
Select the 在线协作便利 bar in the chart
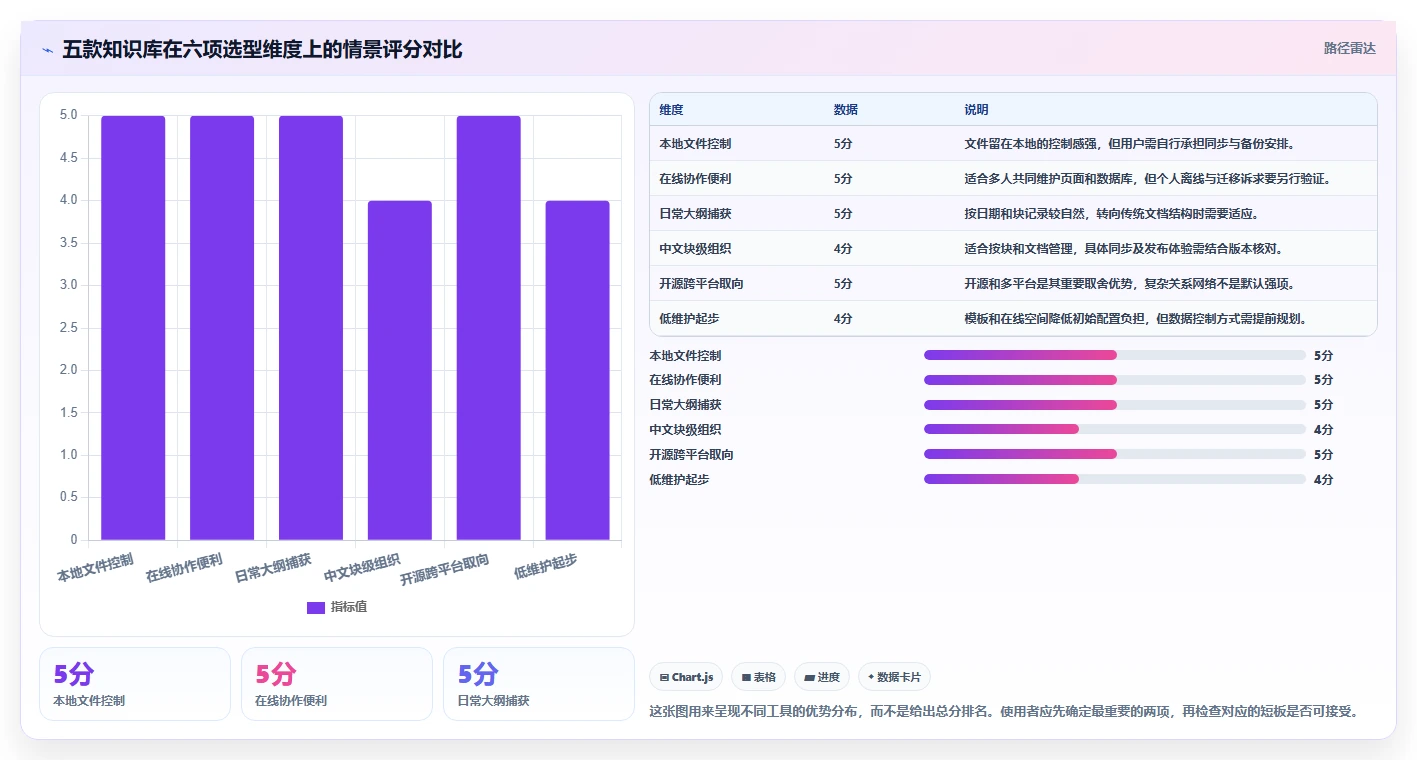(x=222, y=328)
